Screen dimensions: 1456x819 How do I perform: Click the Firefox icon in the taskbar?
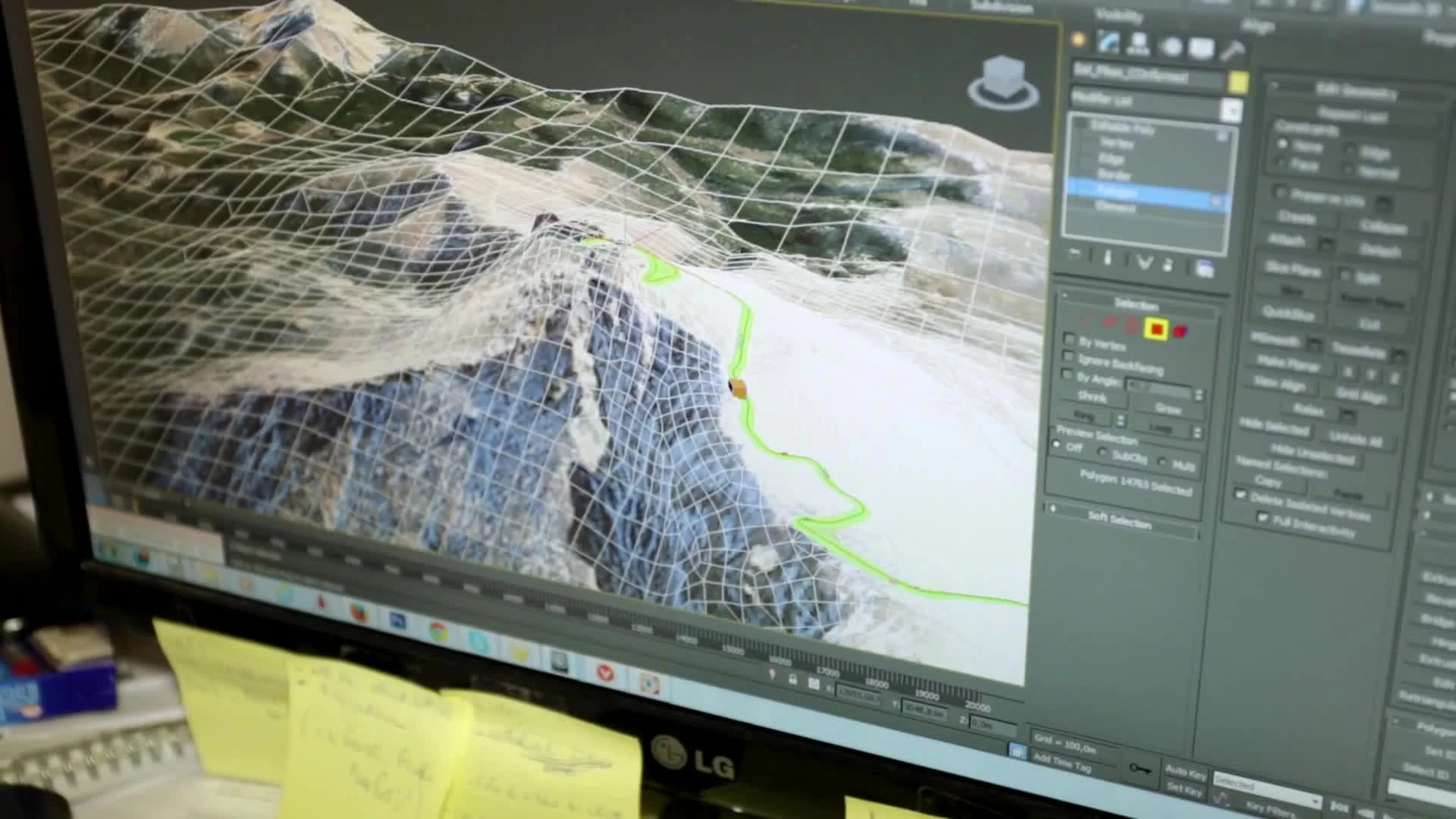(358, 613)
